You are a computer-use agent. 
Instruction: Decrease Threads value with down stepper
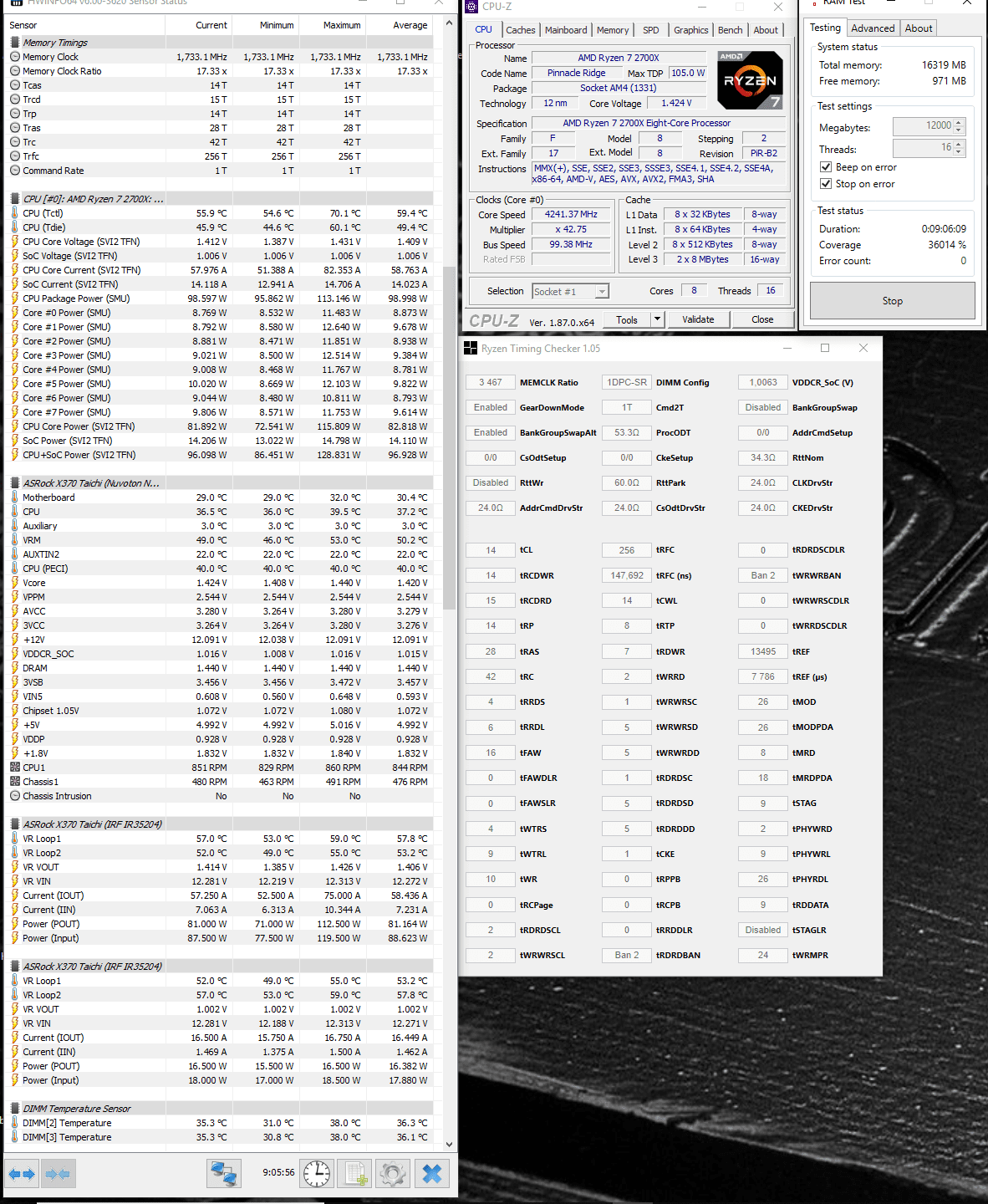click(x=960, y=152)
